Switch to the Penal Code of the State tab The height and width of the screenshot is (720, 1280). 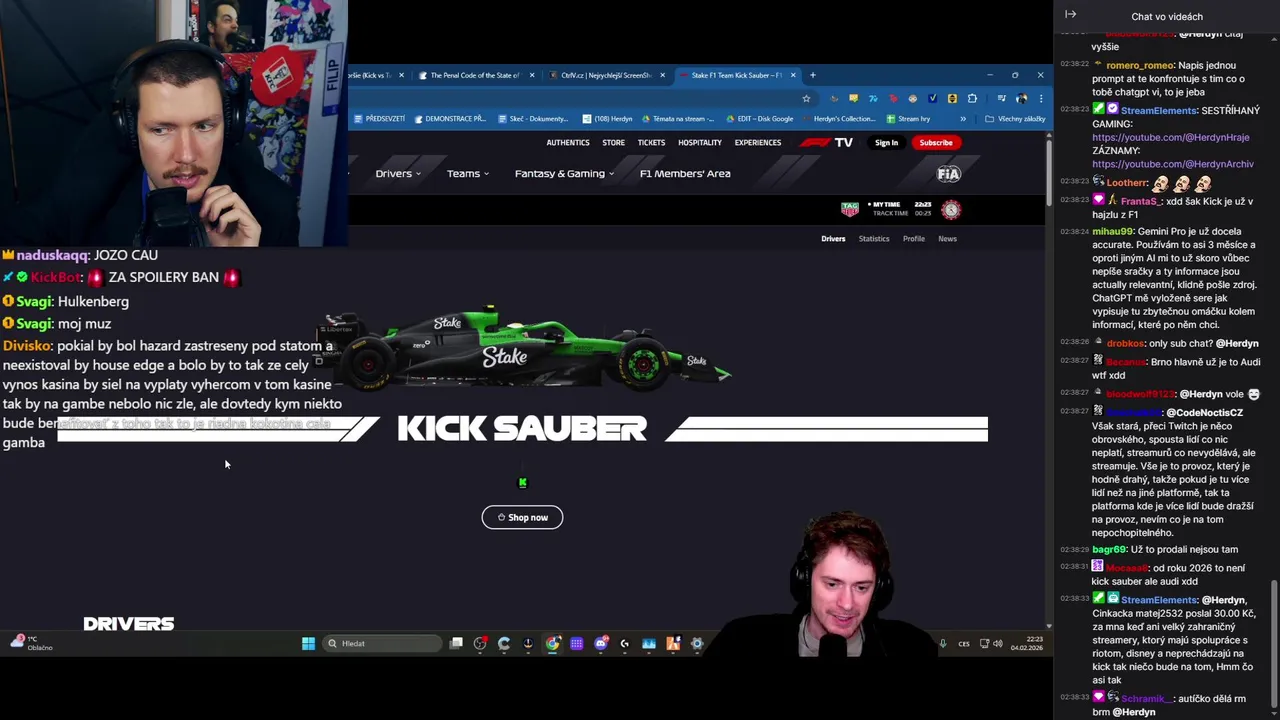(x=475, y=75)
